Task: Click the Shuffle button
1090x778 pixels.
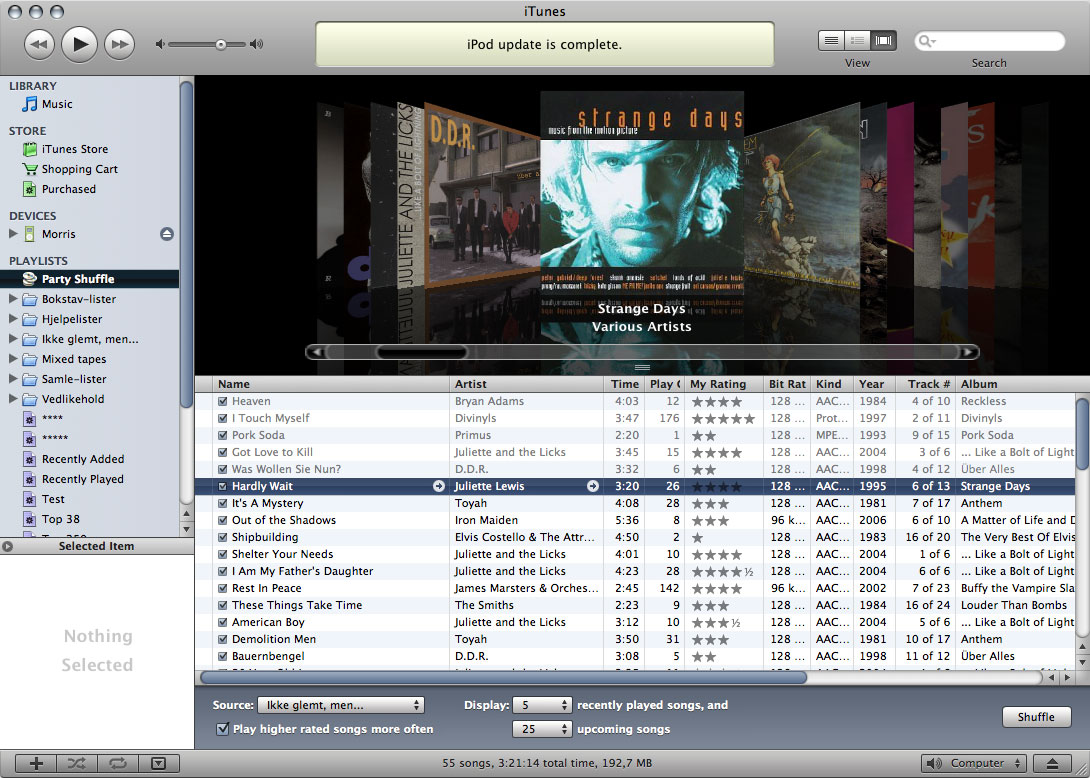Action: [1036, 717]
